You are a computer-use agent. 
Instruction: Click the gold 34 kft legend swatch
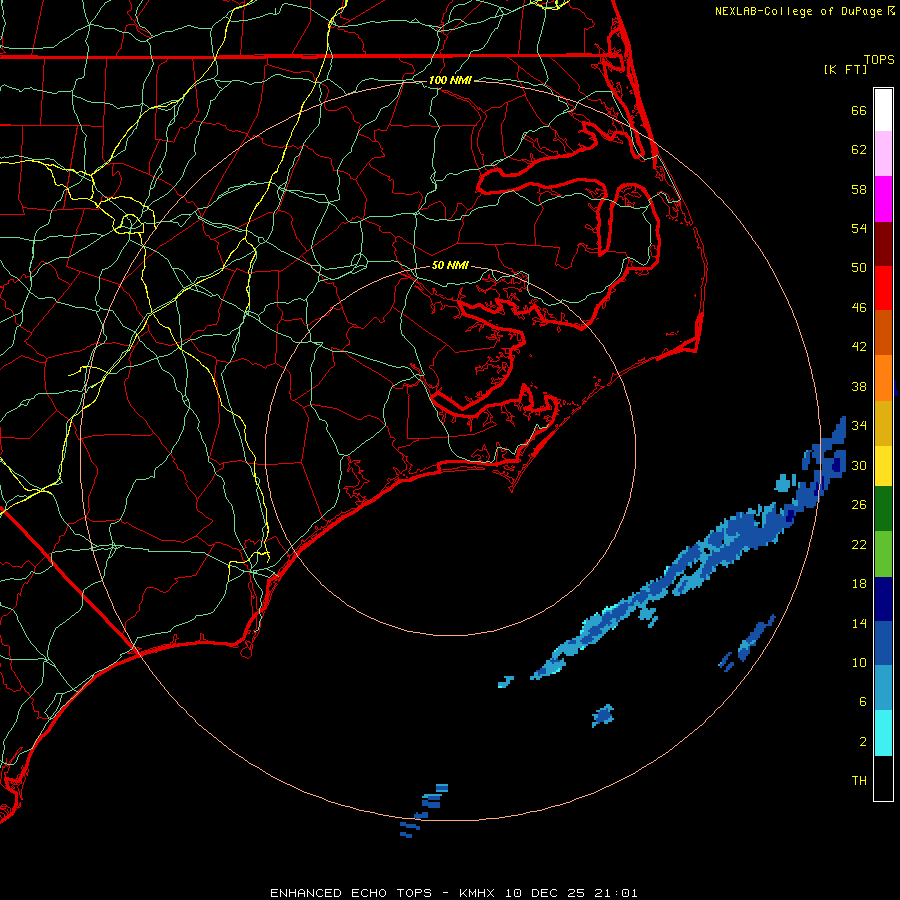click(x=883, y=423)
